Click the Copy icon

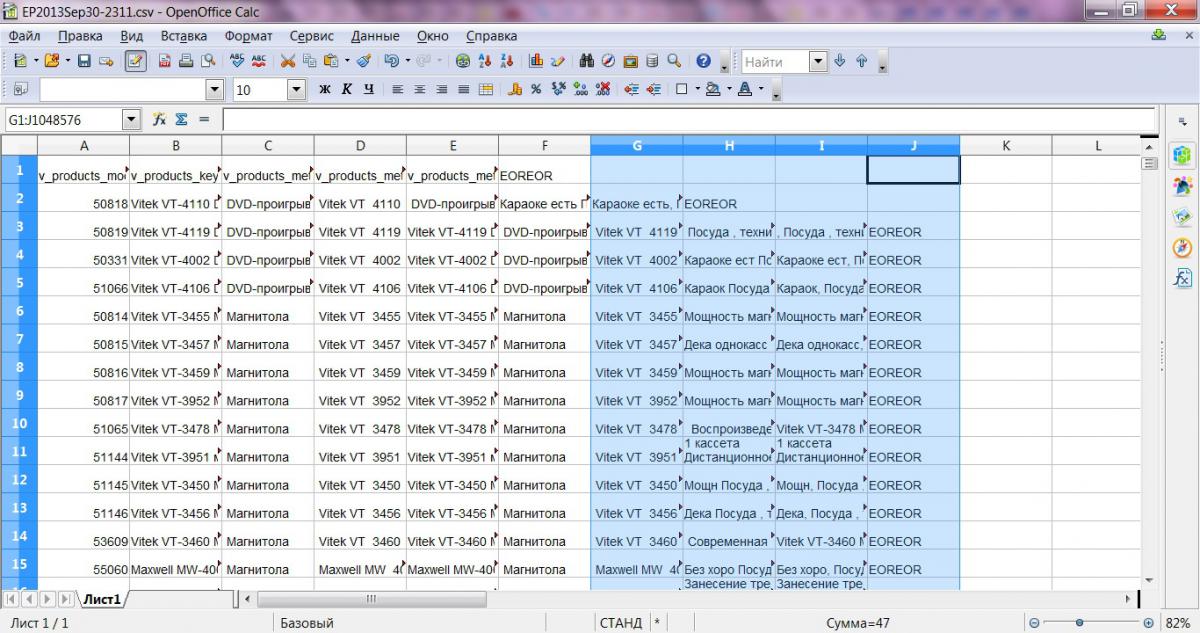(x=310, y=61)
